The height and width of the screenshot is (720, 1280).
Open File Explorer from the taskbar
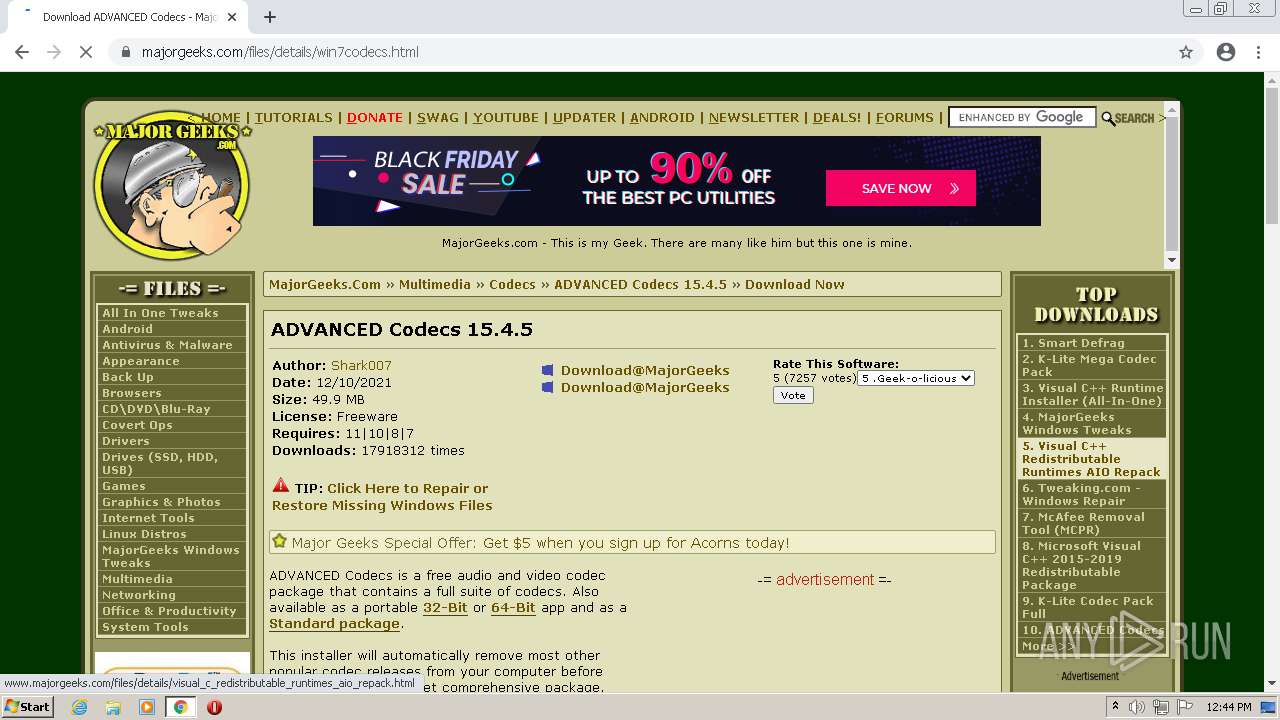point(113,707)
